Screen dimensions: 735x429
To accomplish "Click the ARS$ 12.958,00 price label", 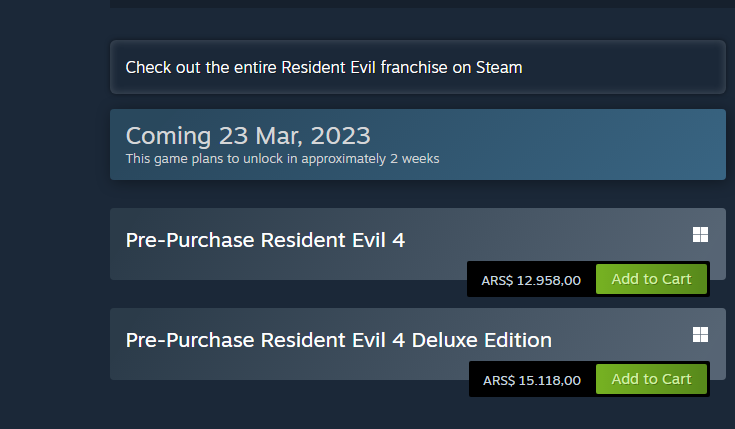I will click(x=531, y=280).
